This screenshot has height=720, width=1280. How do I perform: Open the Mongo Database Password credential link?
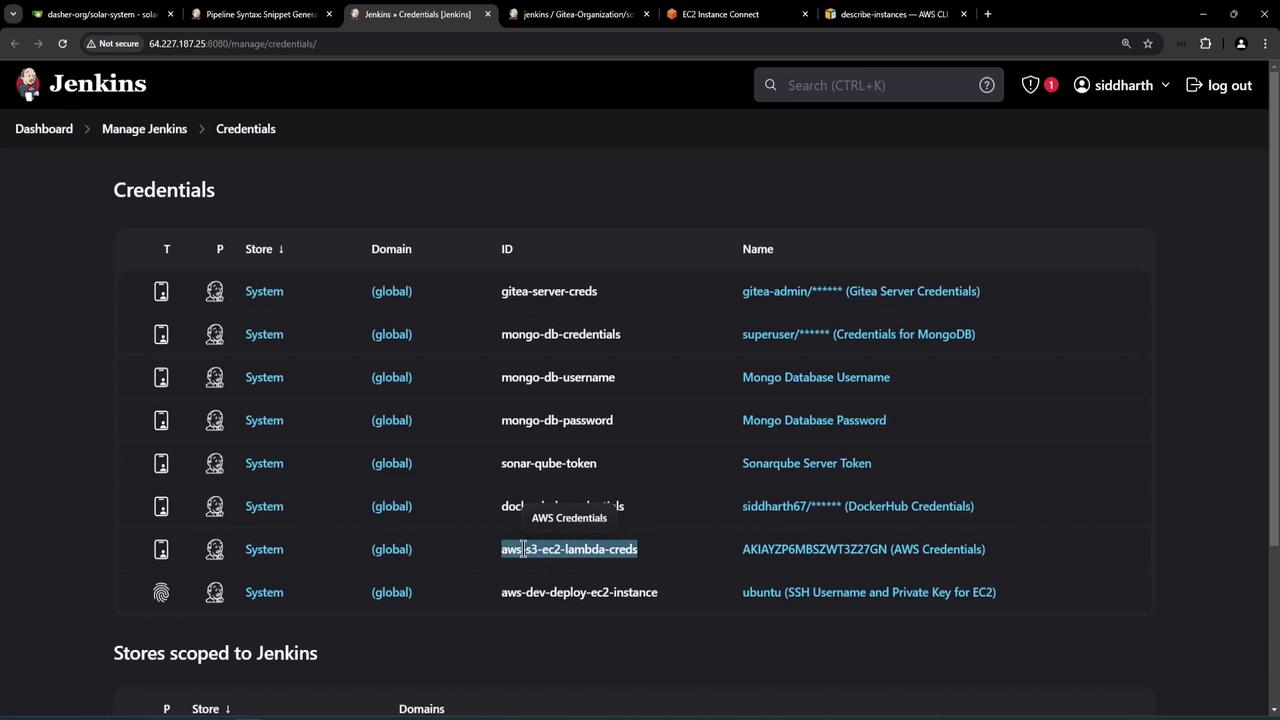point(813,420)
